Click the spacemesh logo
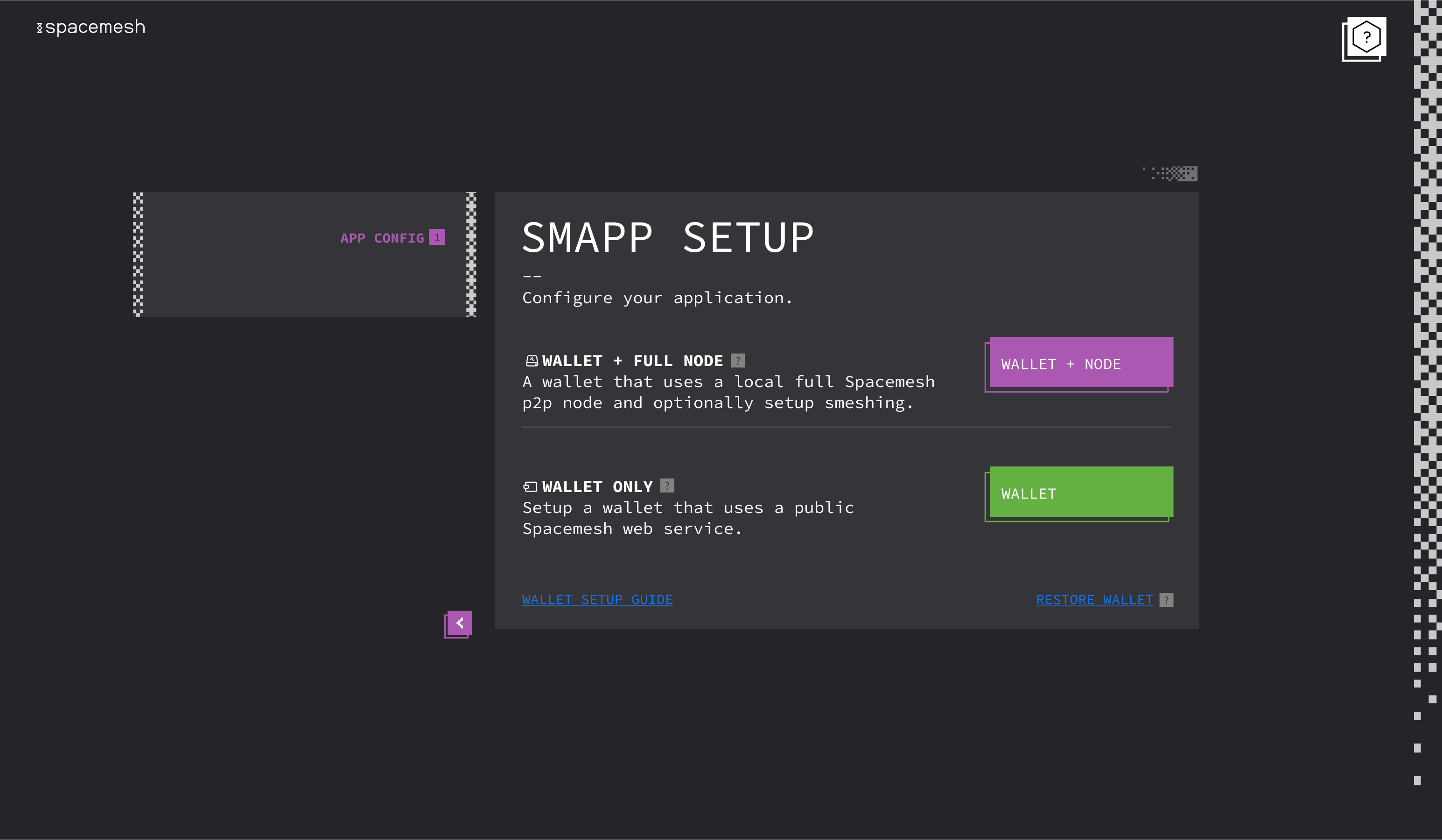 pos(91,28)
